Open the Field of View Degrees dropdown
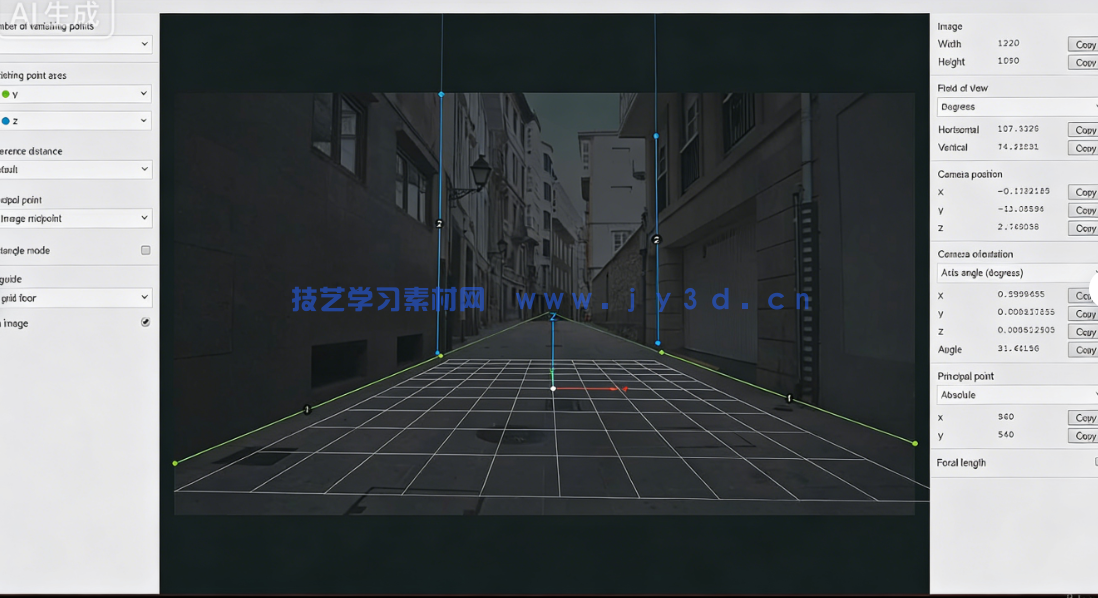This screenshot has height=598, width=1098. pyautogui.click(x=1010, y=106)
